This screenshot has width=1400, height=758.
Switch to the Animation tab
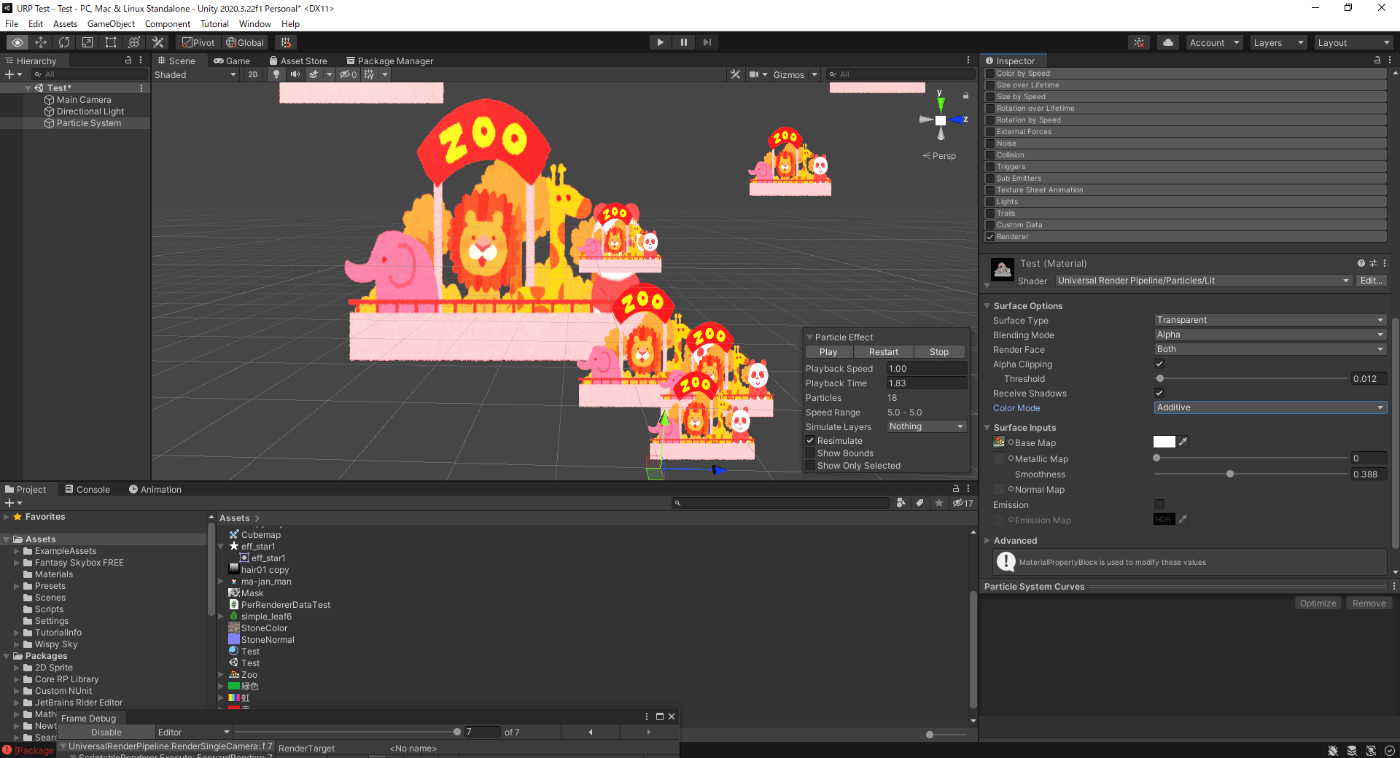tap(155, 489)
